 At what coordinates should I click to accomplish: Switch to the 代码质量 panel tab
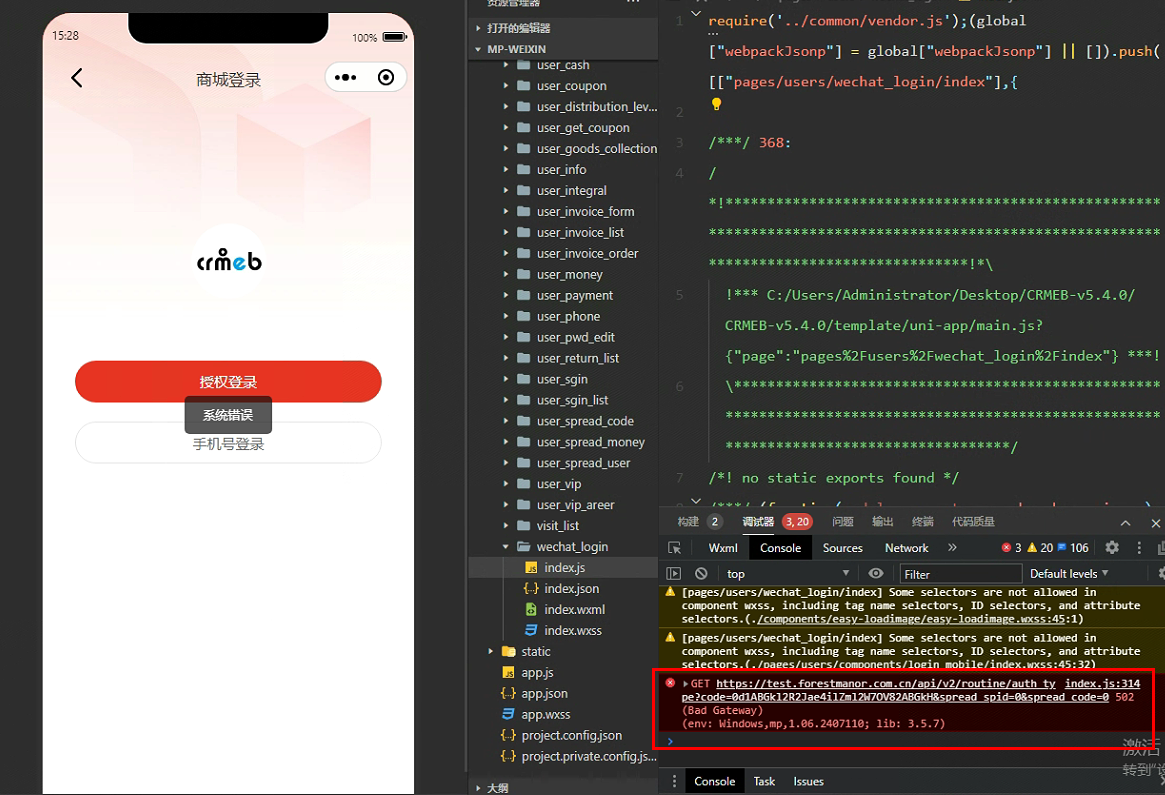click(x=973, y=522)
